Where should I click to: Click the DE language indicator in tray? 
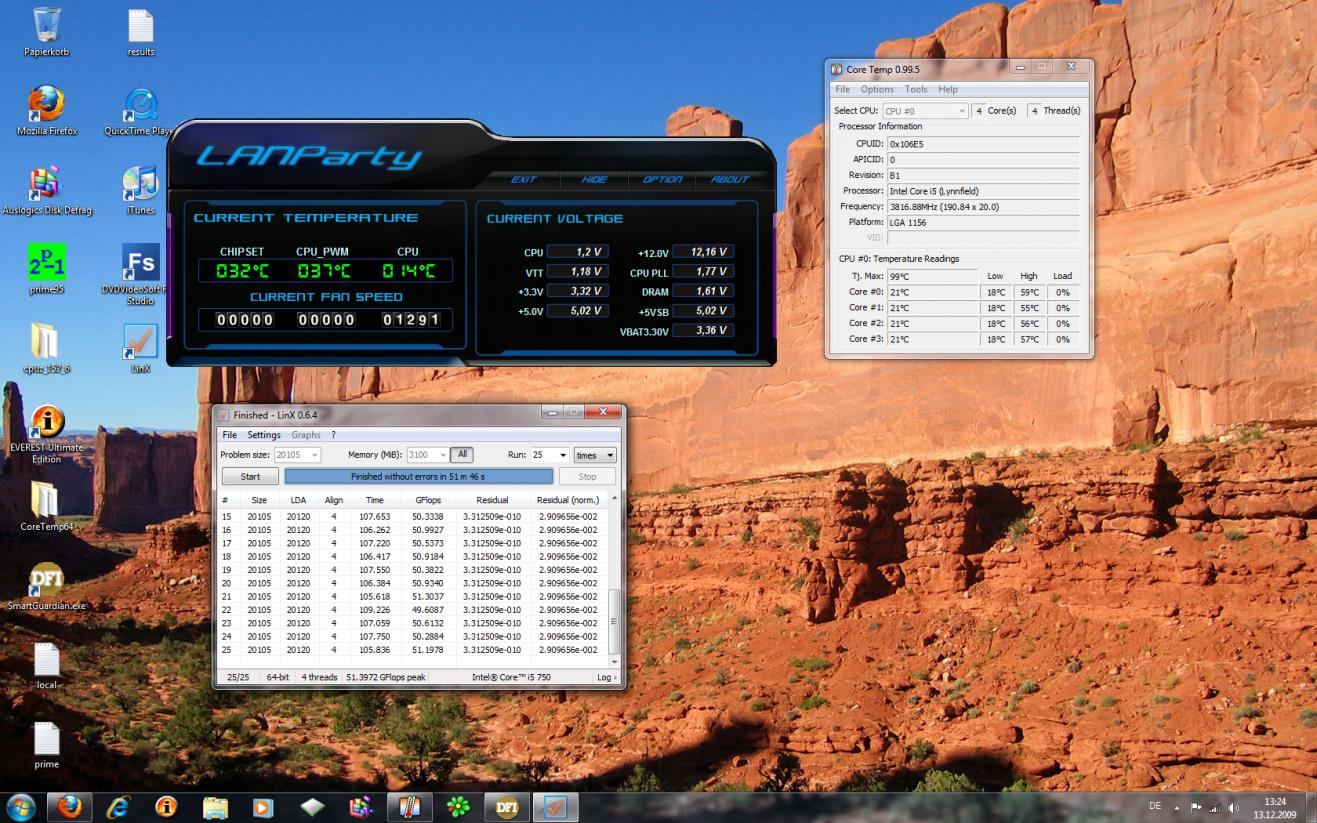pyautogui.click(x=1154, y=806)
